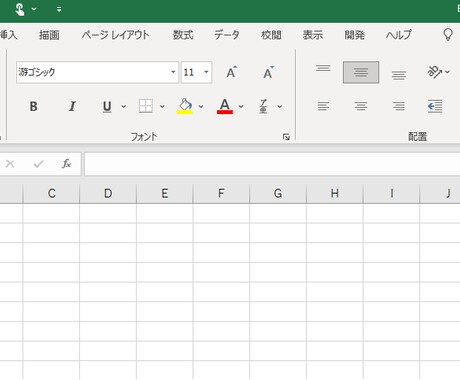
Task: Align text left
Action: [323, 106]
